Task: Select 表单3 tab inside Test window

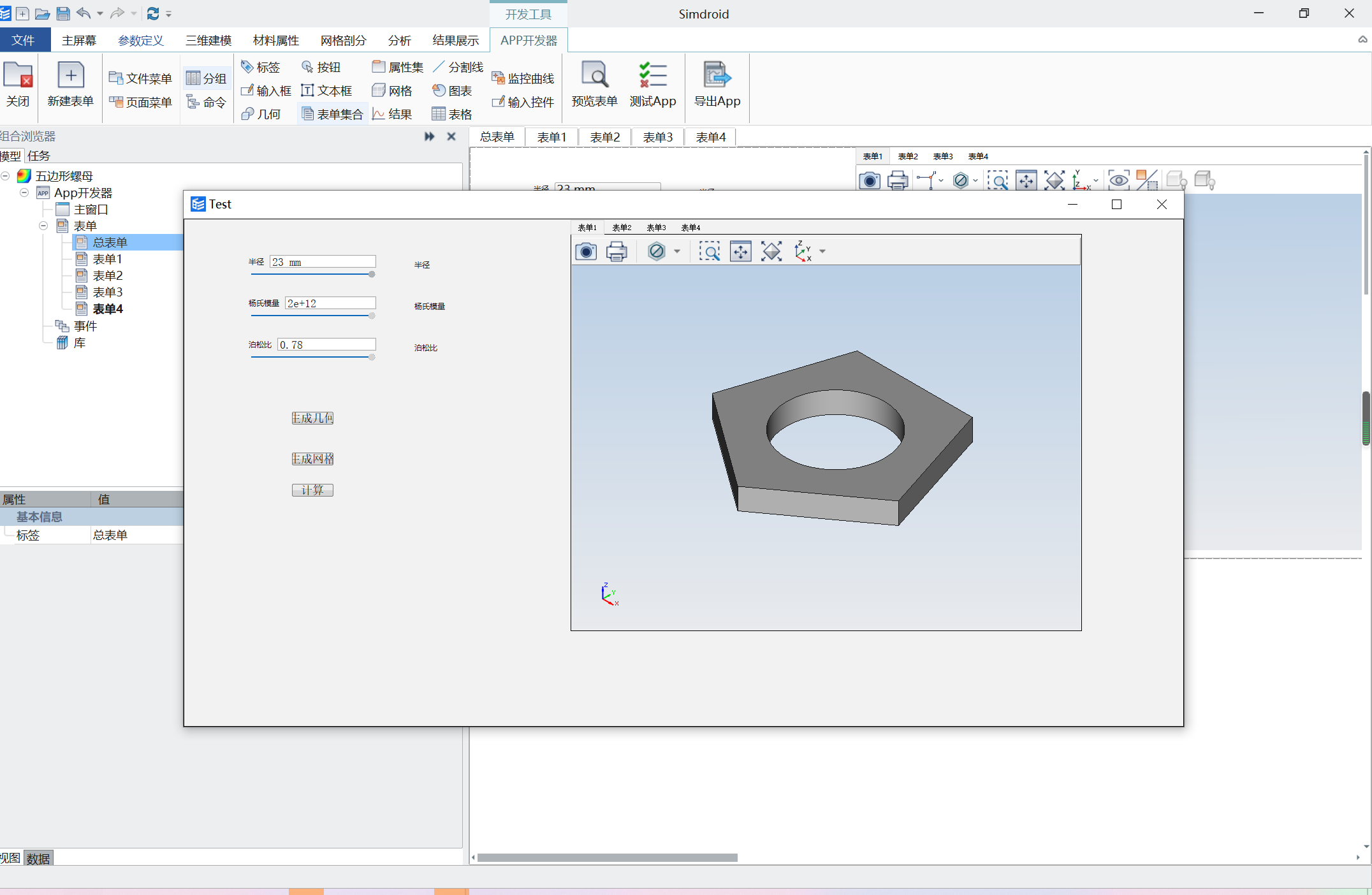Action: [656, 228]
